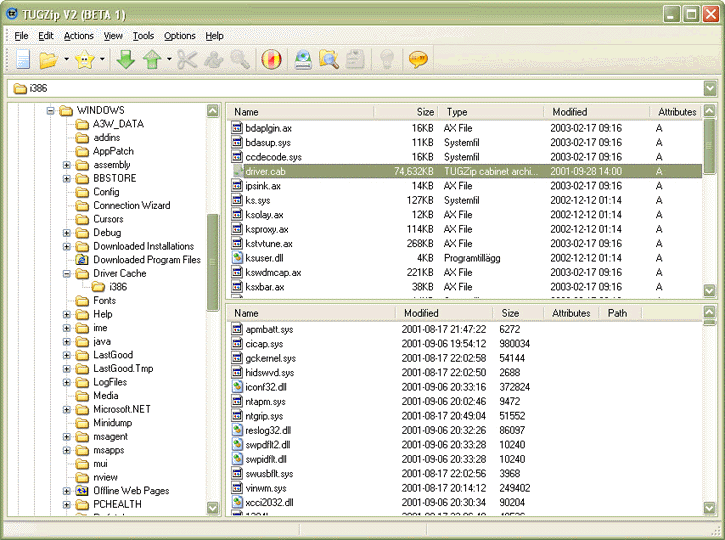Image resolution: width=725 pixels, height=540 pixels.
Task: Open the Edit menu
Action: [x=46, y=36]
